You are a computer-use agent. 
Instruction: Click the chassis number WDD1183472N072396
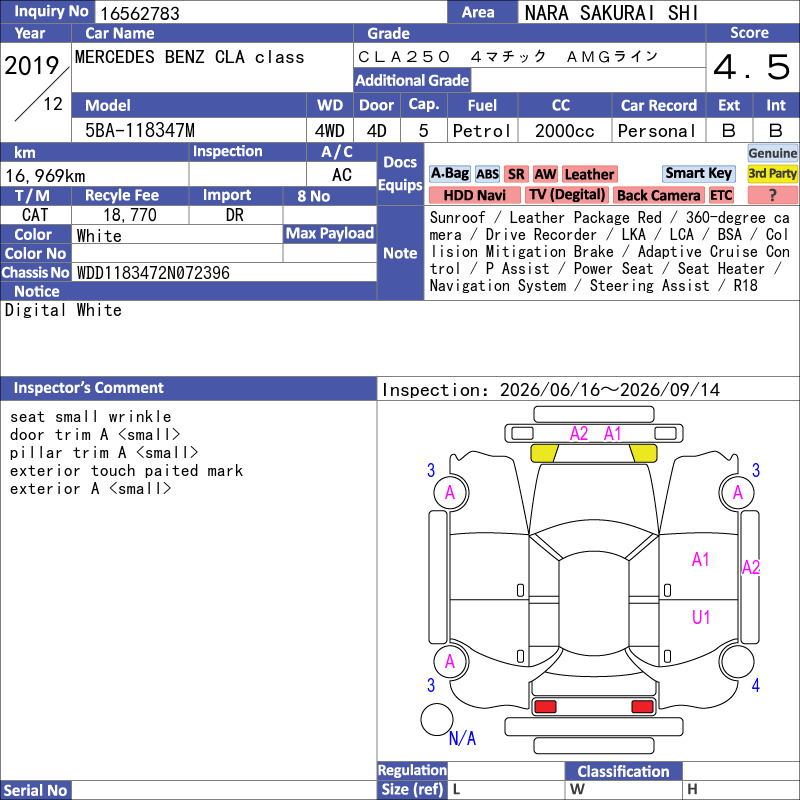point(153,273)
